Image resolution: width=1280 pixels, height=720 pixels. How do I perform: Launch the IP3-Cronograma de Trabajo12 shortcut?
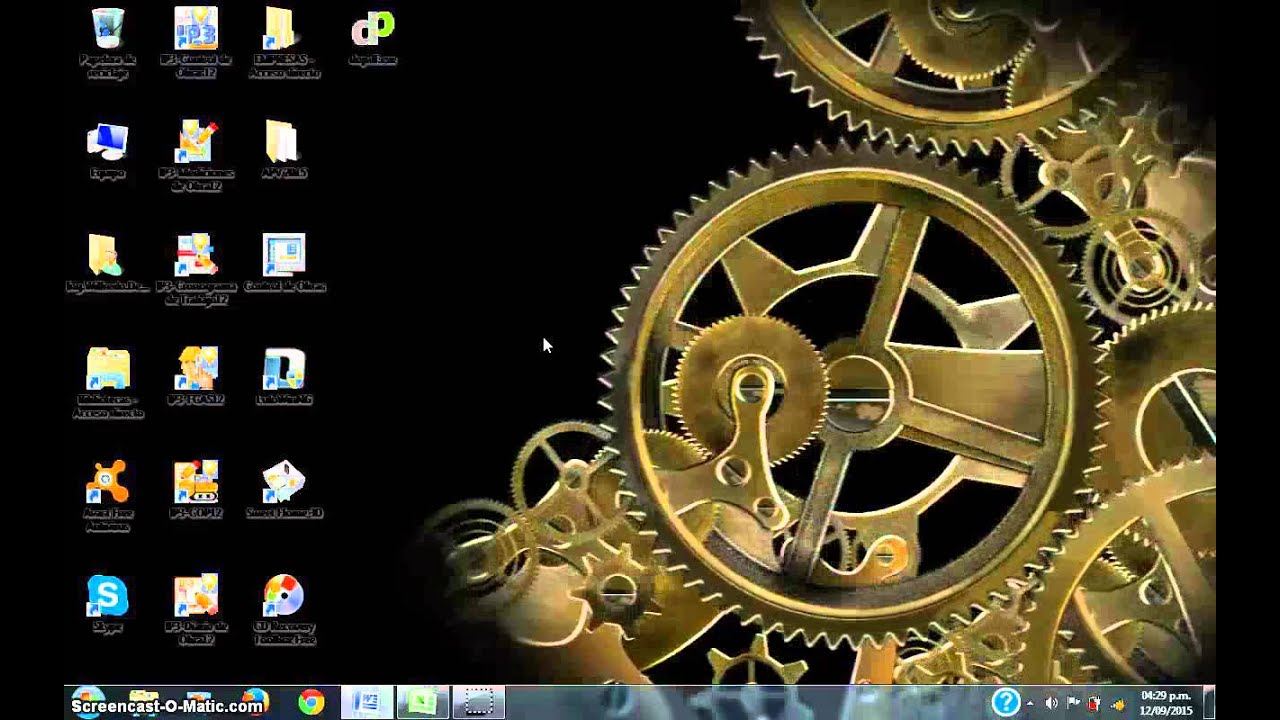coord(196,269)
